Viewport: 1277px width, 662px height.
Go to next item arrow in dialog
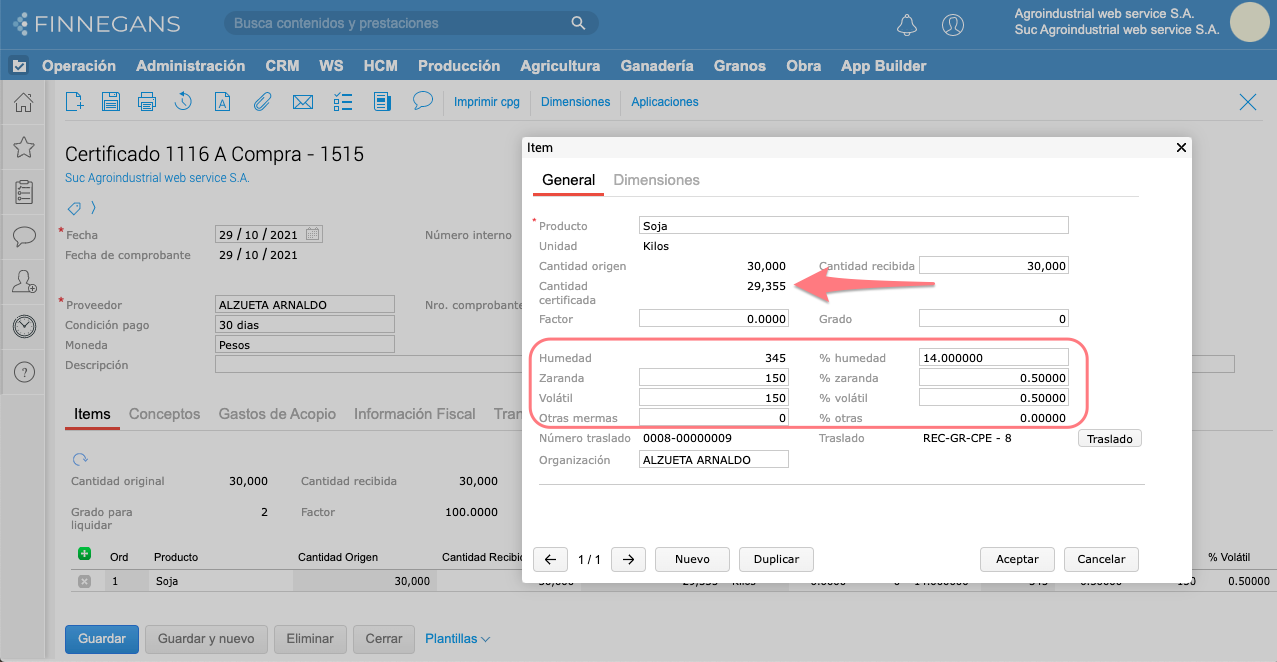tap(628, 559)
